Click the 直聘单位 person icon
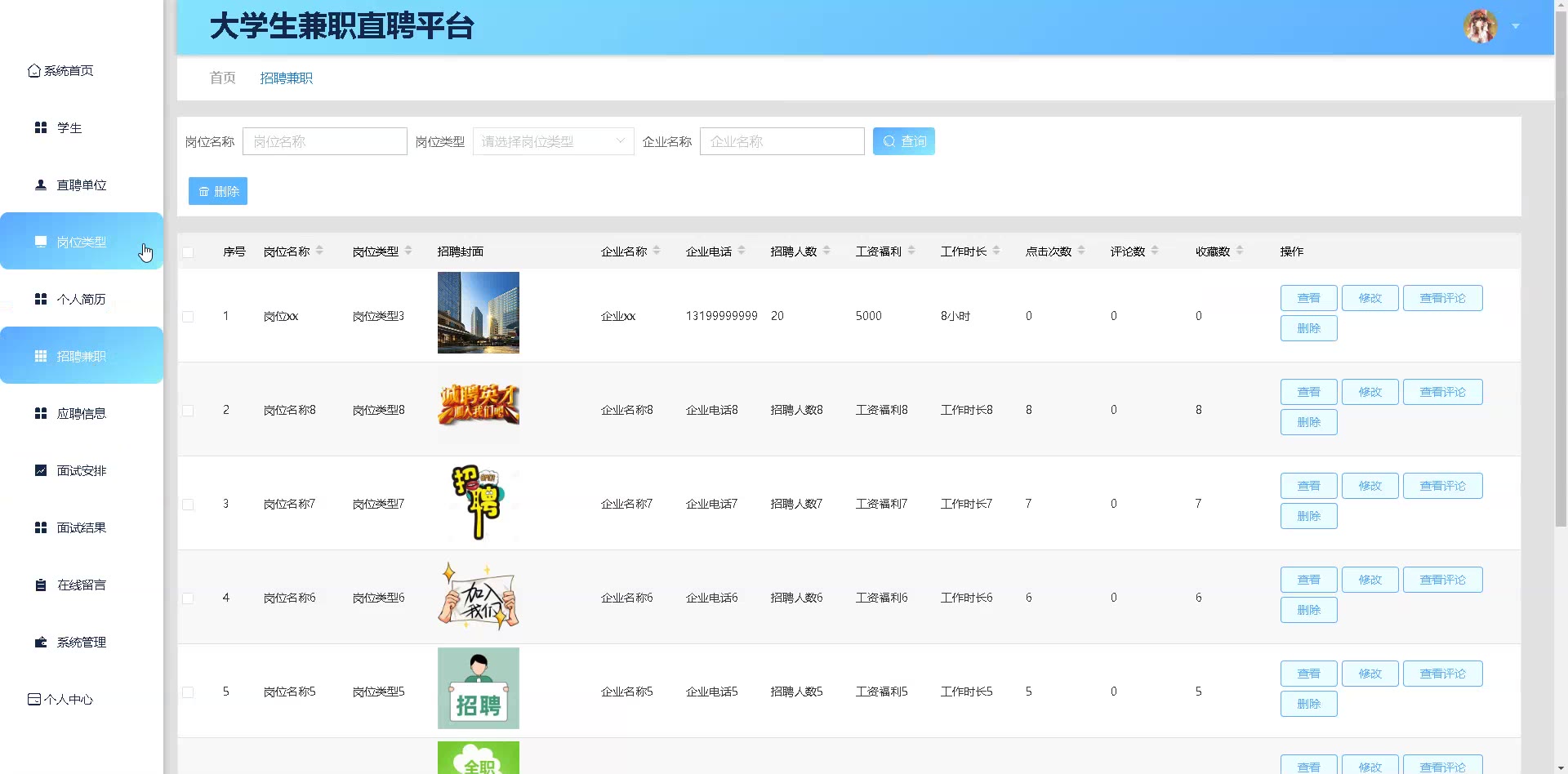 pyautogui.click(x=41, y=185)
